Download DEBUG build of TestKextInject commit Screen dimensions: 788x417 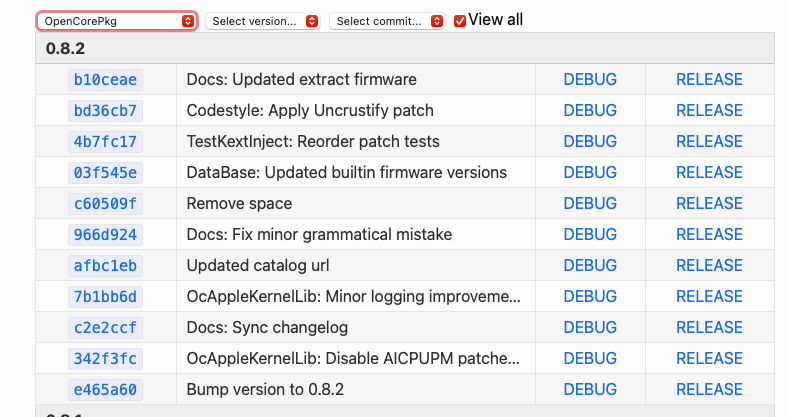[590, 142]
